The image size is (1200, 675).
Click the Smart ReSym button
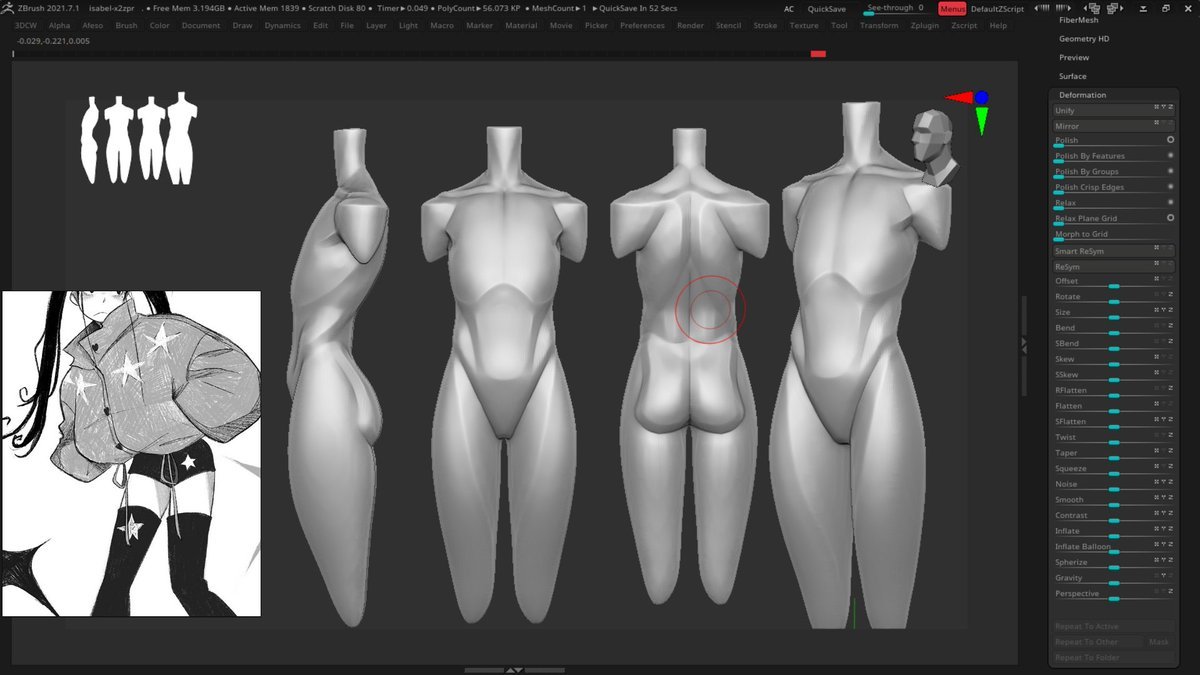point(1078,251)
